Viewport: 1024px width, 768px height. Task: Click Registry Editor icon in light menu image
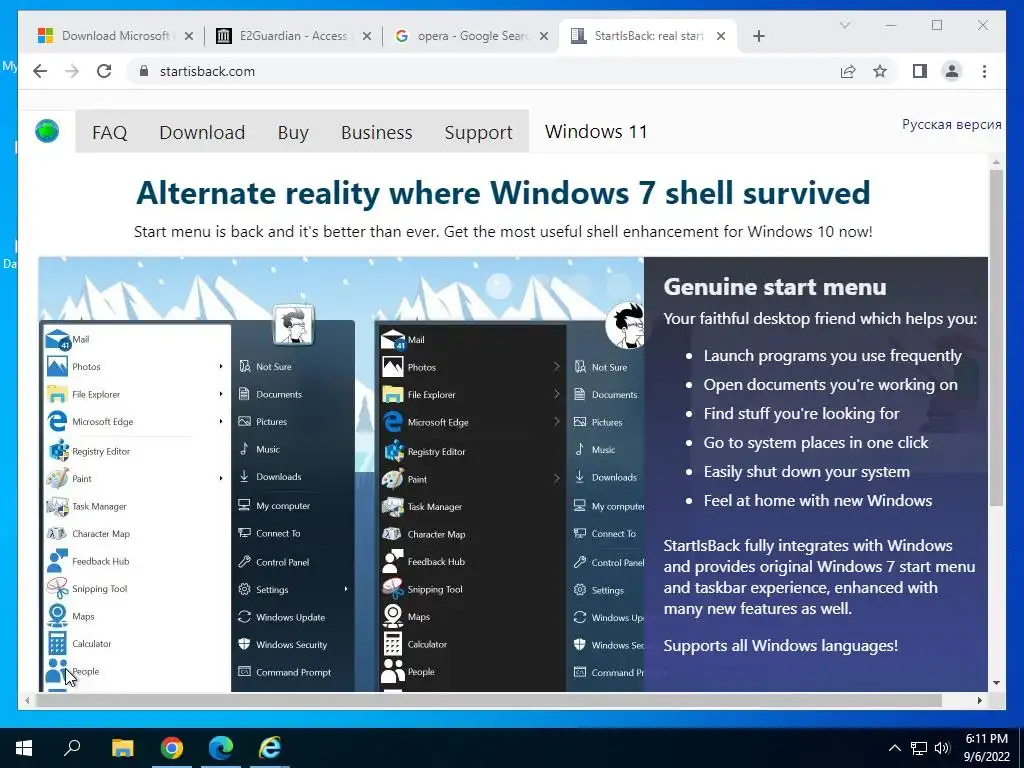pos(58,451)
